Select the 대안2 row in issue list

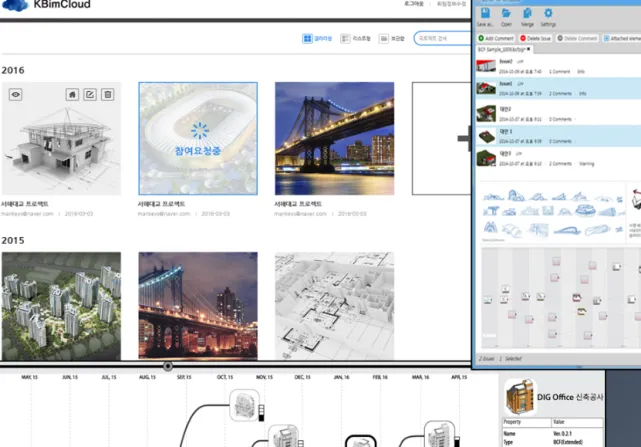click(558, 114)
